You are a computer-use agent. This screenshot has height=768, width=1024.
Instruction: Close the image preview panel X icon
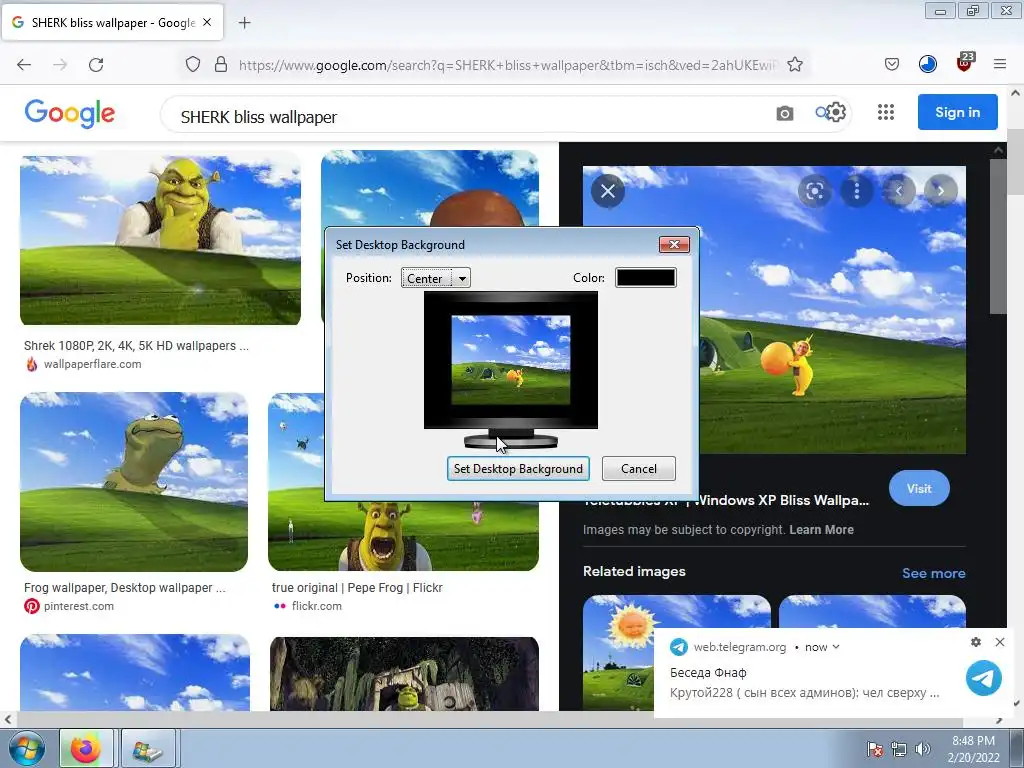click(607, 191)
